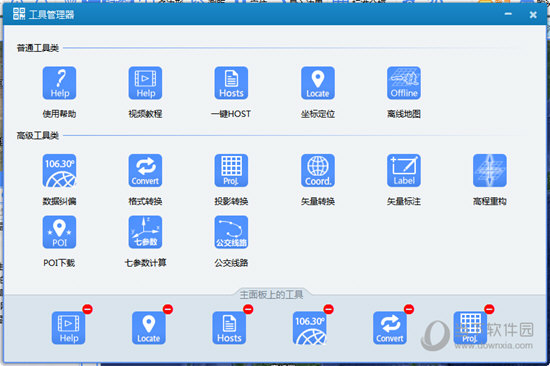This screenshot has width=550, height=366.
Task: Remove Hosts from main panel with red minus
Action: point(248,309)
